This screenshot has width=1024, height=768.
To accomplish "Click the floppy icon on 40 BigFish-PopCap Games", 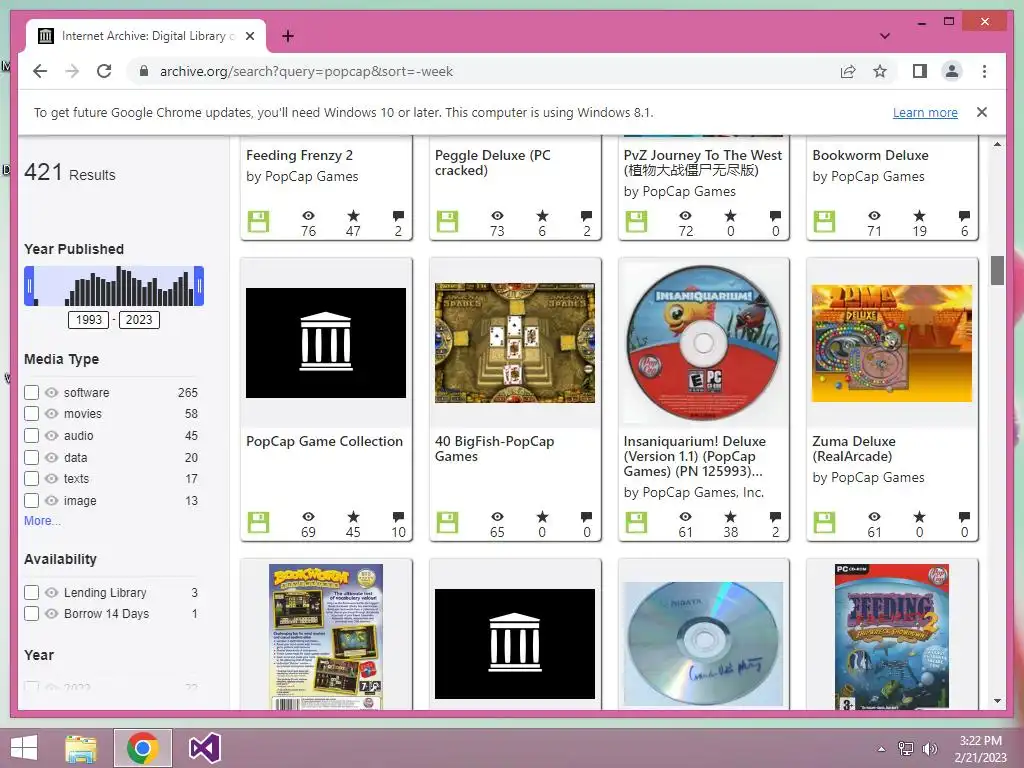I will pos(447,522).
